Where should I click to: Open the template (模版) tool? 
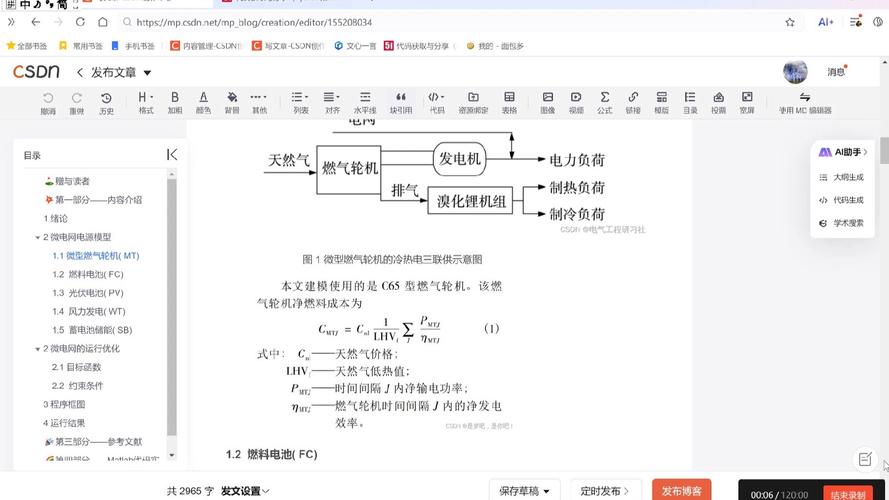(x=661, y=103)
